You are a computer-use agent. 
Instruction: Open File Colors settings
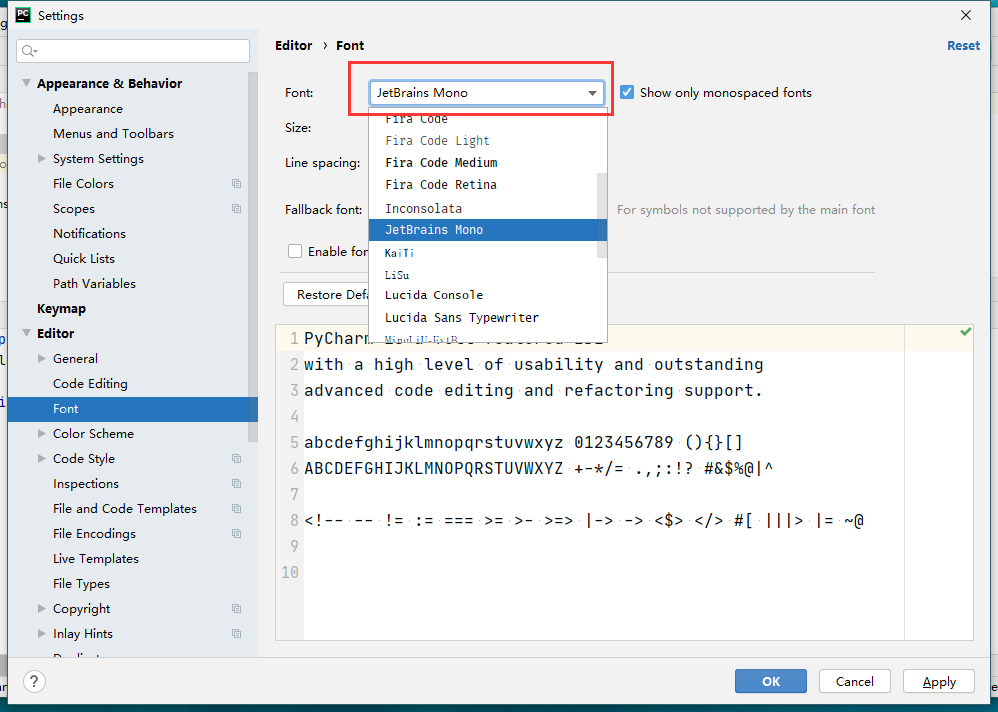(x=83, y=184)
